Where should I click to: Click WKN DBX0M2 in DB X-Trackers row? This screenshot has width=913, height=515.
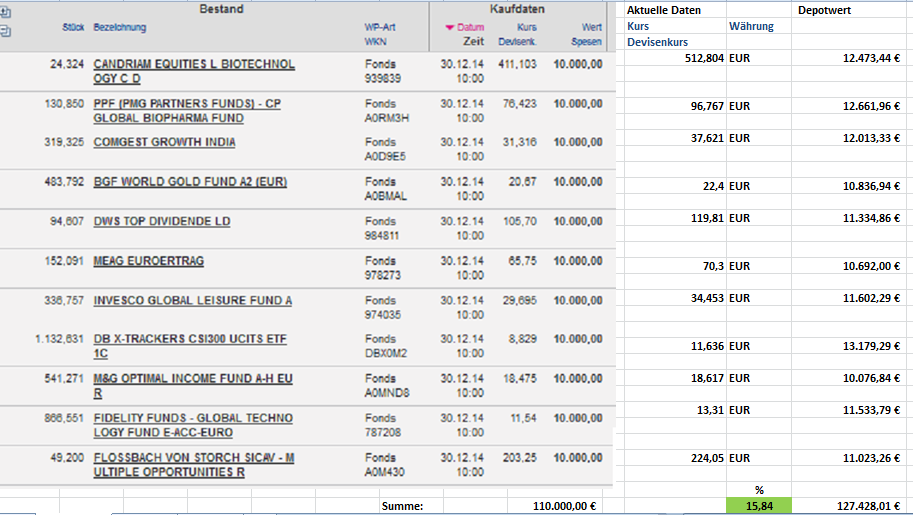[x=385, y=354]
